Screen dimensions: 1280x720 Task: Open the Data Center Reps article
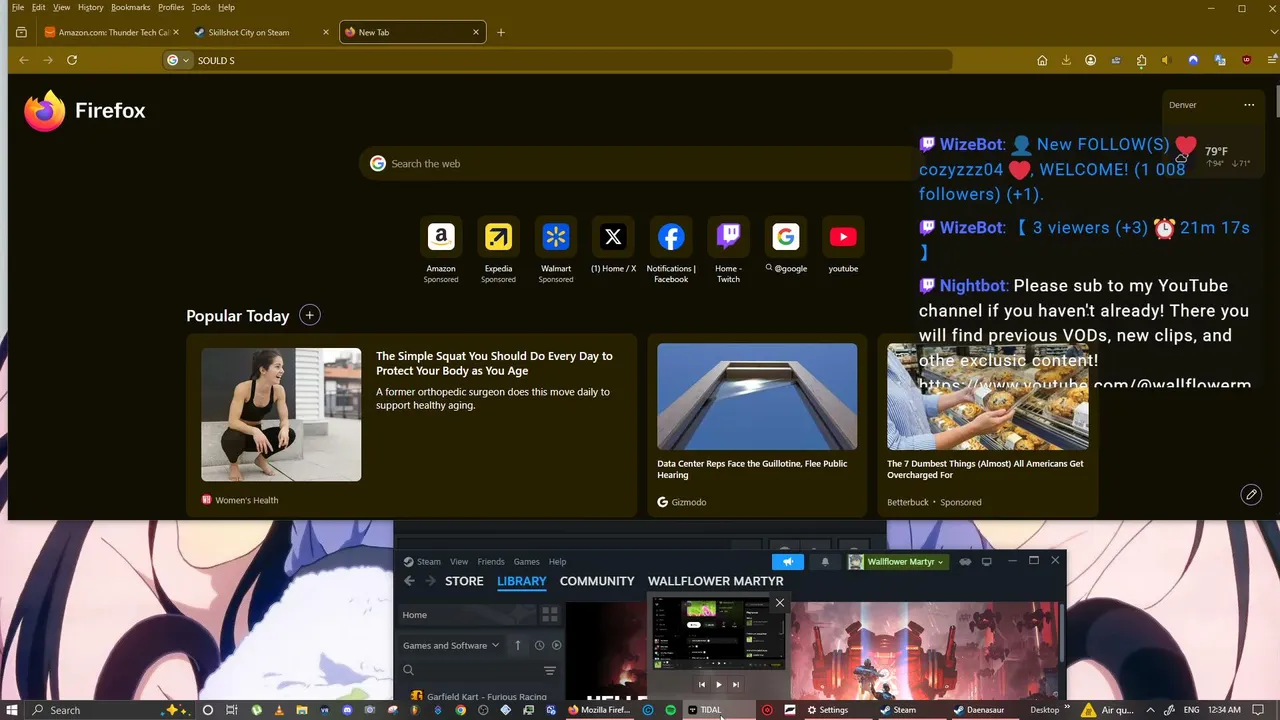757,425
